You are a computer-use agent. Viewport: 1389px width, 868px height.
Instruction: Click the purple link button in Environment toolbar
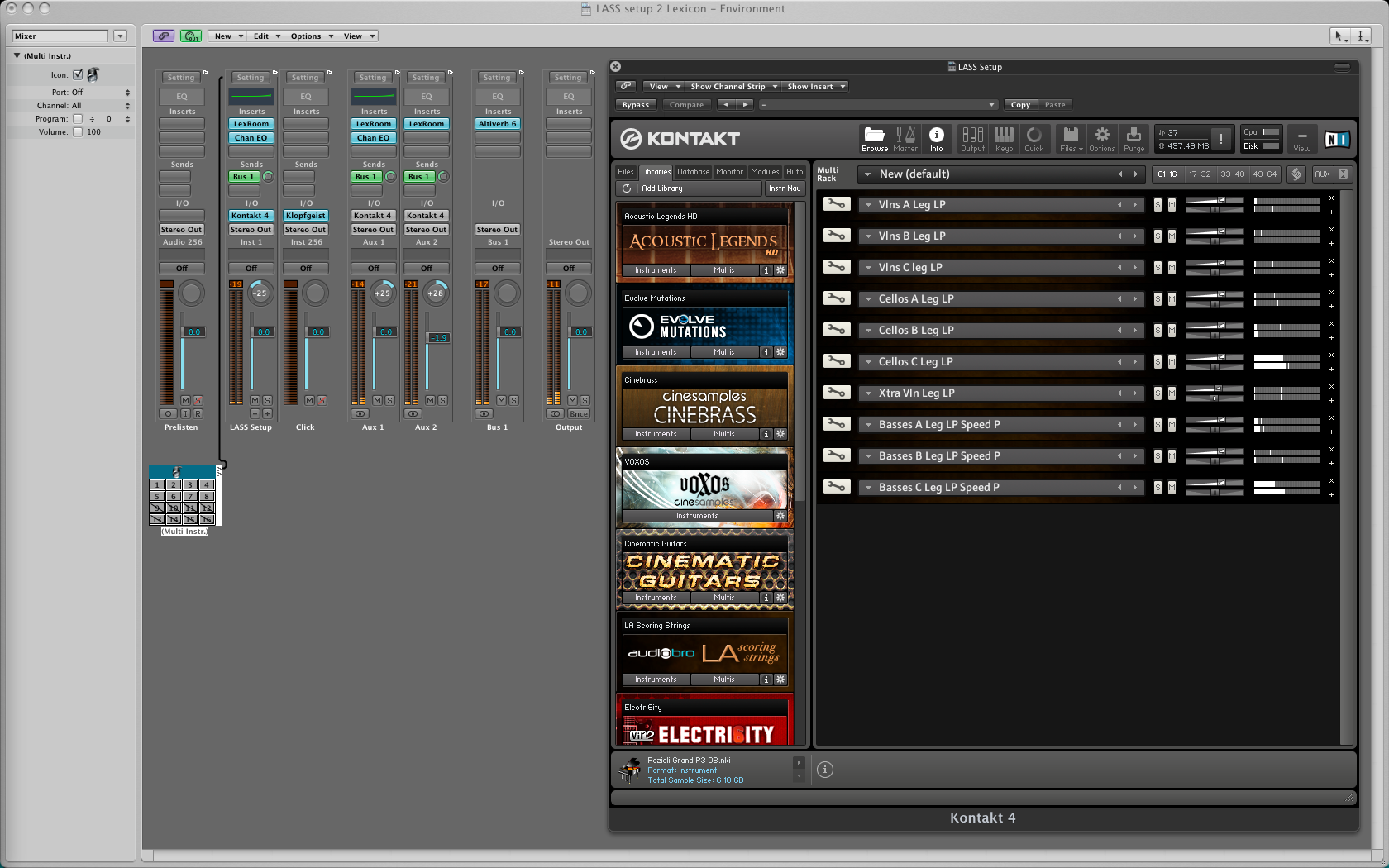coord(164,36)
